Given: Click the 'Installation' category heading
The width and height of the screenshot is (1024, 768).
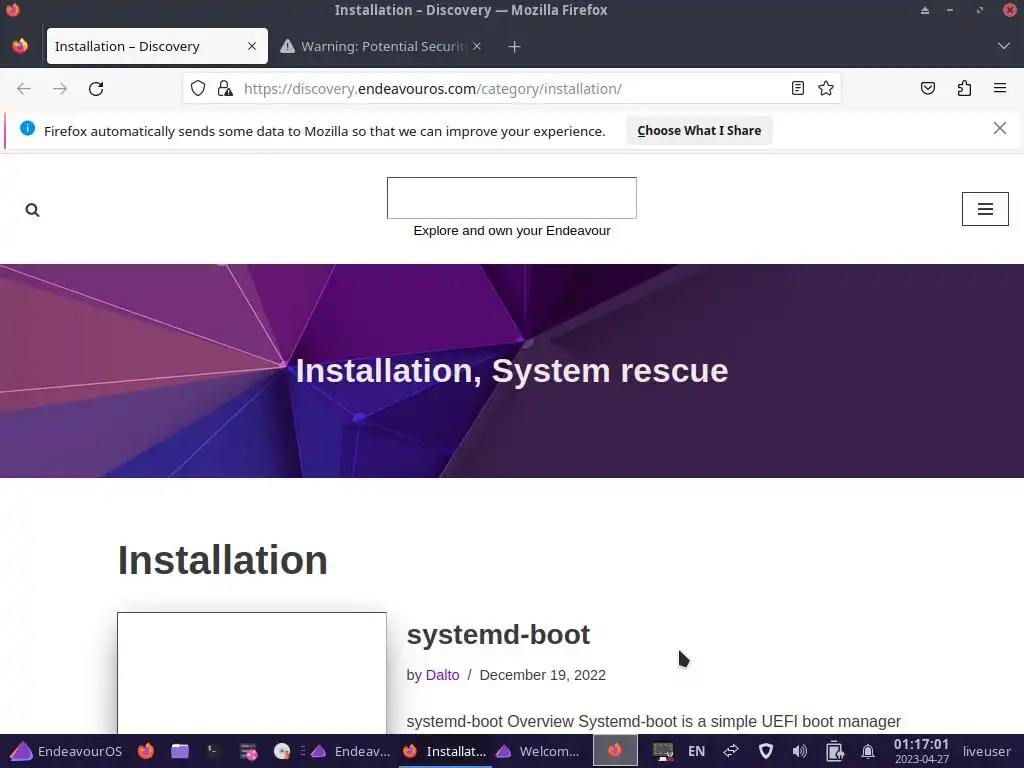Looking at the screenshot, I should 223,560.
